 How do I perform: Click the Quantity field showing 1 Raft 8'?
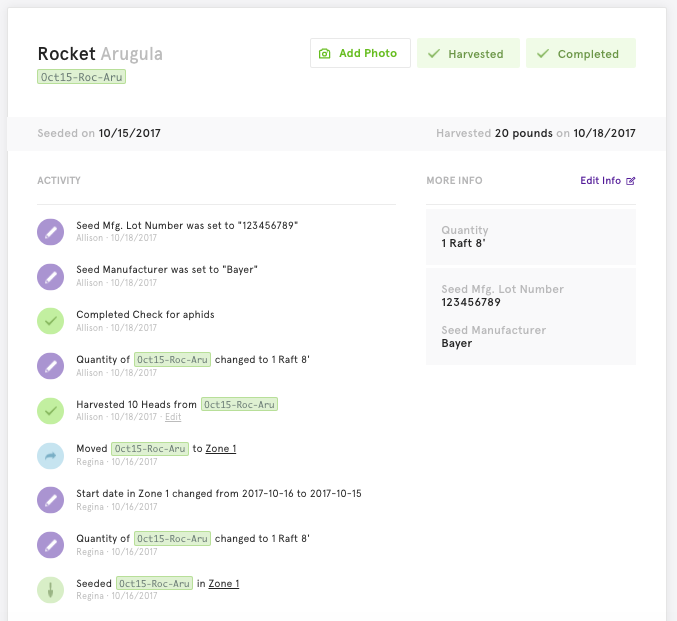[531, 237]
